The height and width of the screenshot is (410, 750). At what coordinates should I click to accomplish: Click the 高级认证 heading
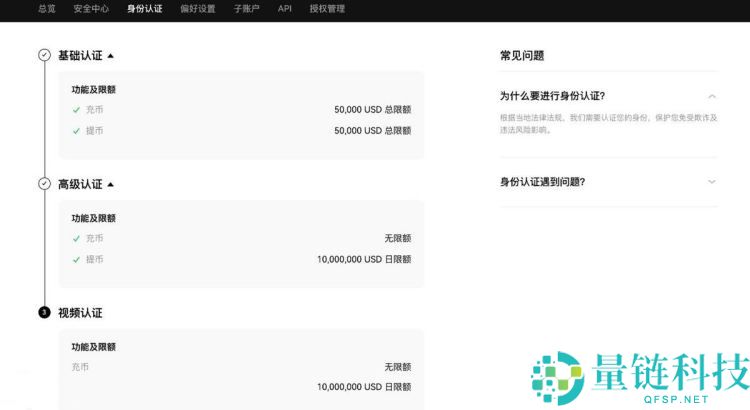[x=80, y=184]
